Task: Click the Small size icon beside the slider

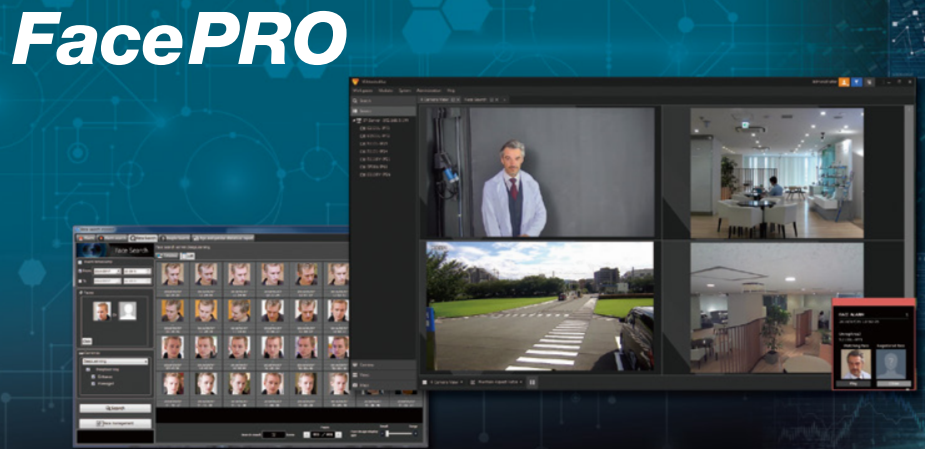Action: (383, 434)
